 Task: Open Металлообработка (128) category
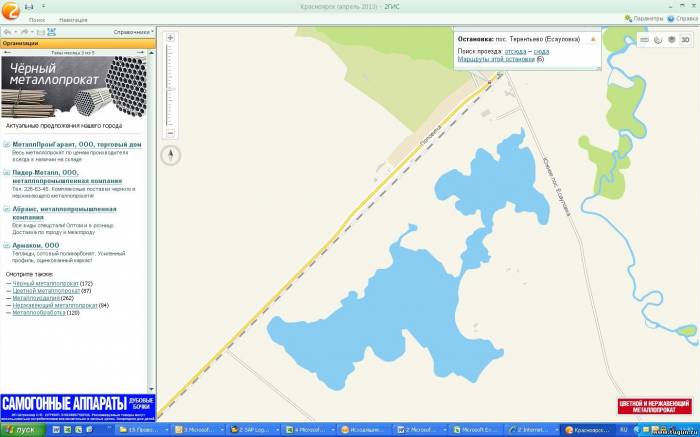(39, 312)
